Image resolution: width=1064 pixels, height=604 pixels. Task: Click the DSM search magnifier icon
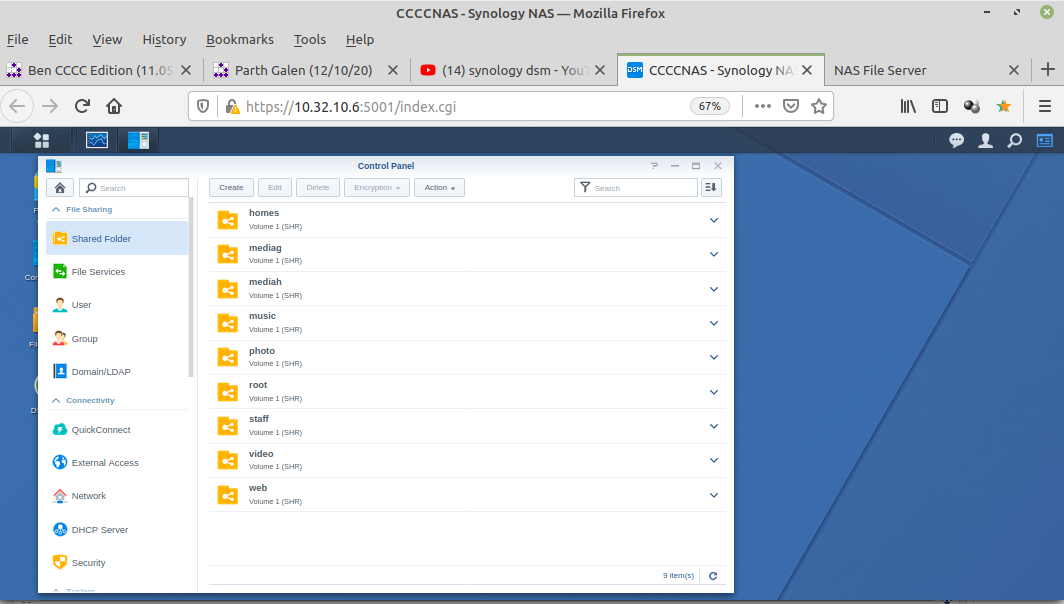[x=1014, y=141]
